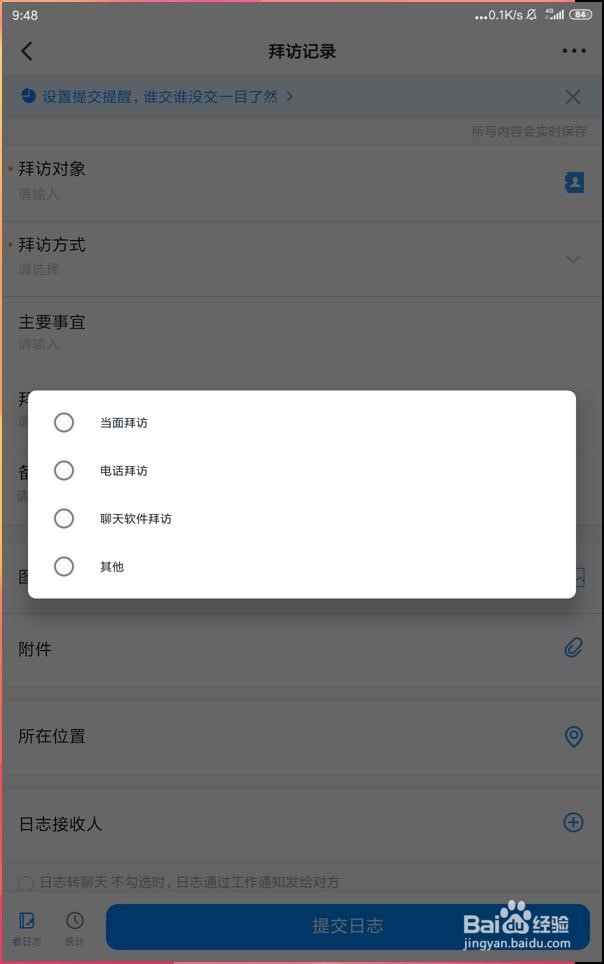The height and width of the screenshot is (964, 604).
Task: Tap the attachment paperclip icon
Action: coord(573,648)
